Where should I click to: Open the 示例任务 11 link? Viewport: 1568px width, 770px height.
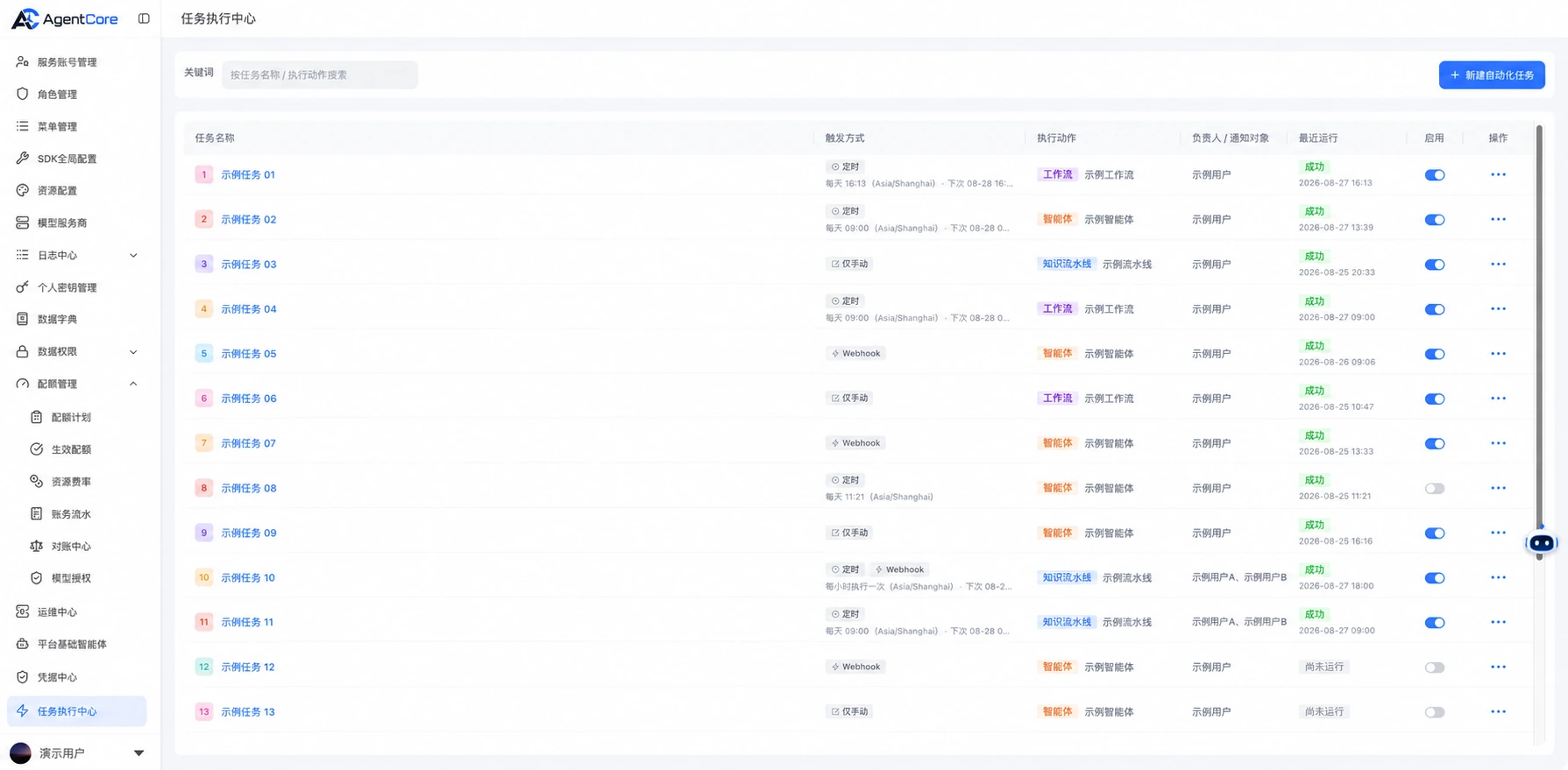click(x=247, y=622)
